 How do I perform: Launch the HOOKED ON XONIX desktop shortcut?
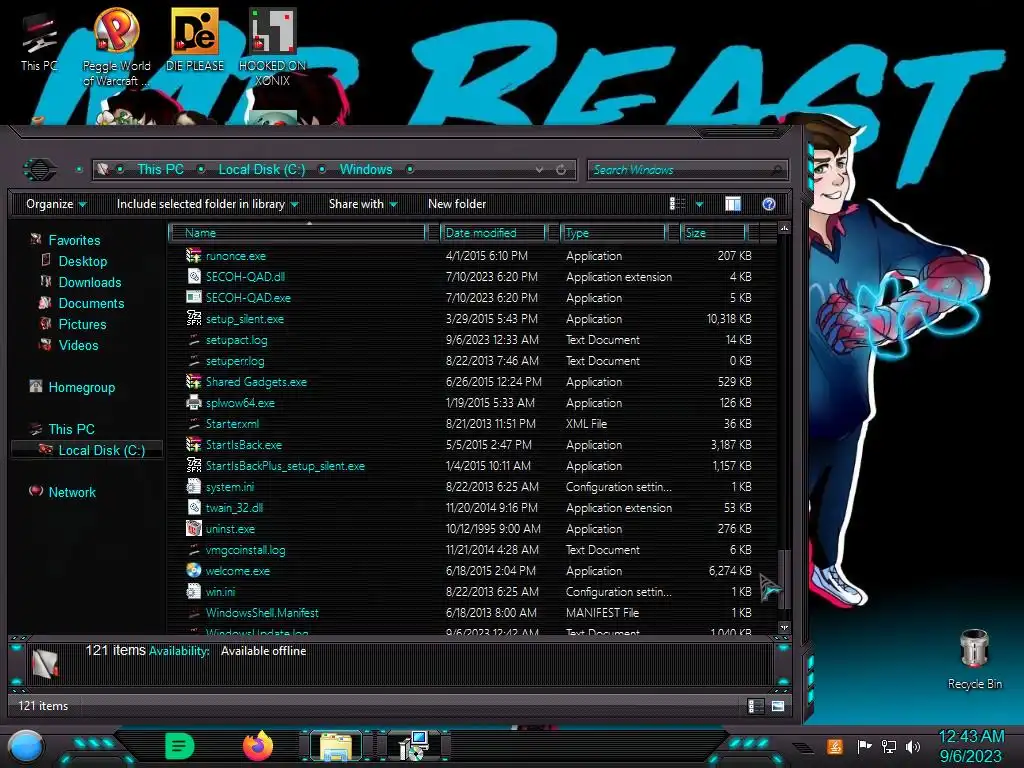point(272,47)
